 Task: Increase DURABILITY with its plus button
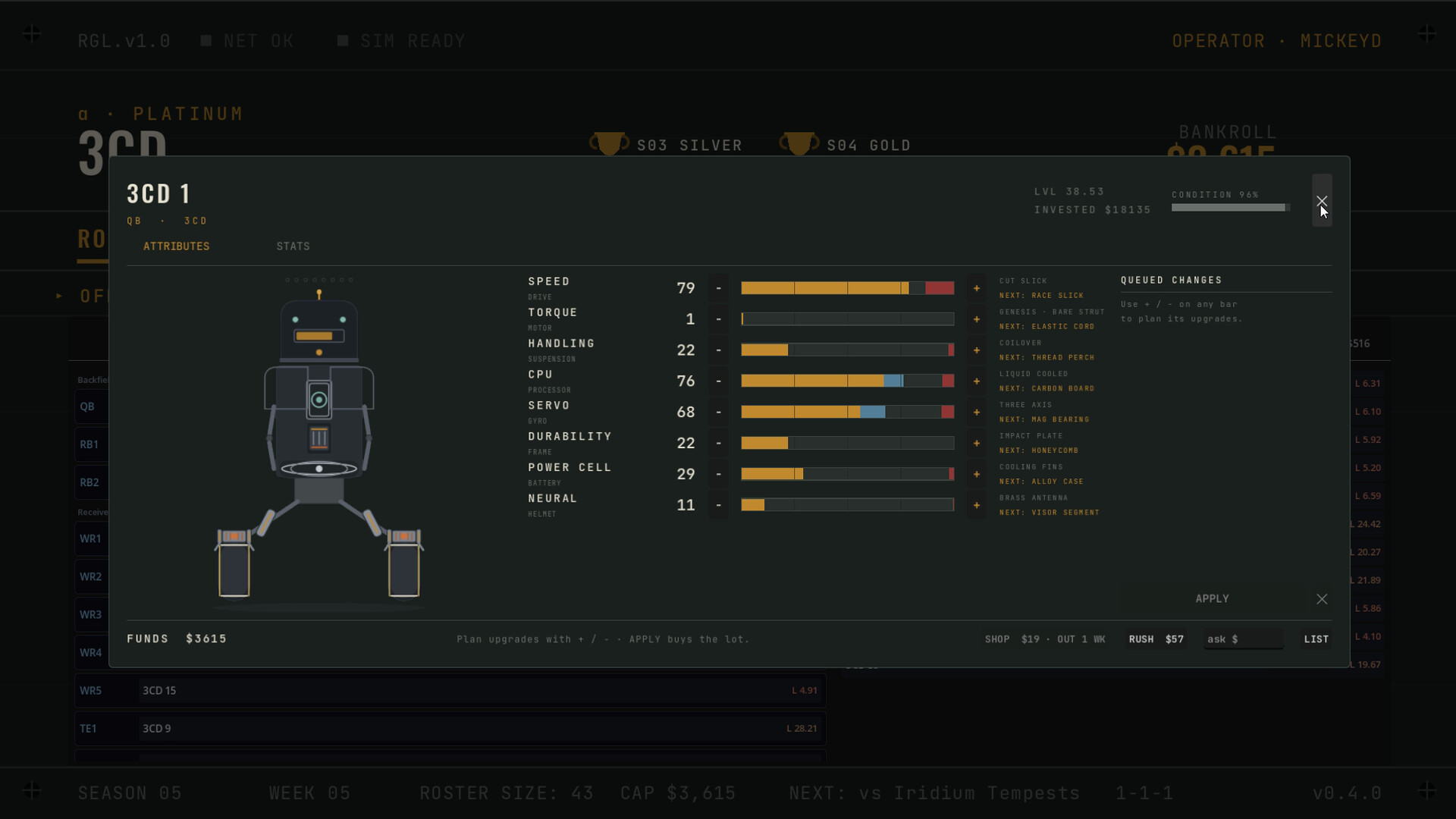[977, 444]
